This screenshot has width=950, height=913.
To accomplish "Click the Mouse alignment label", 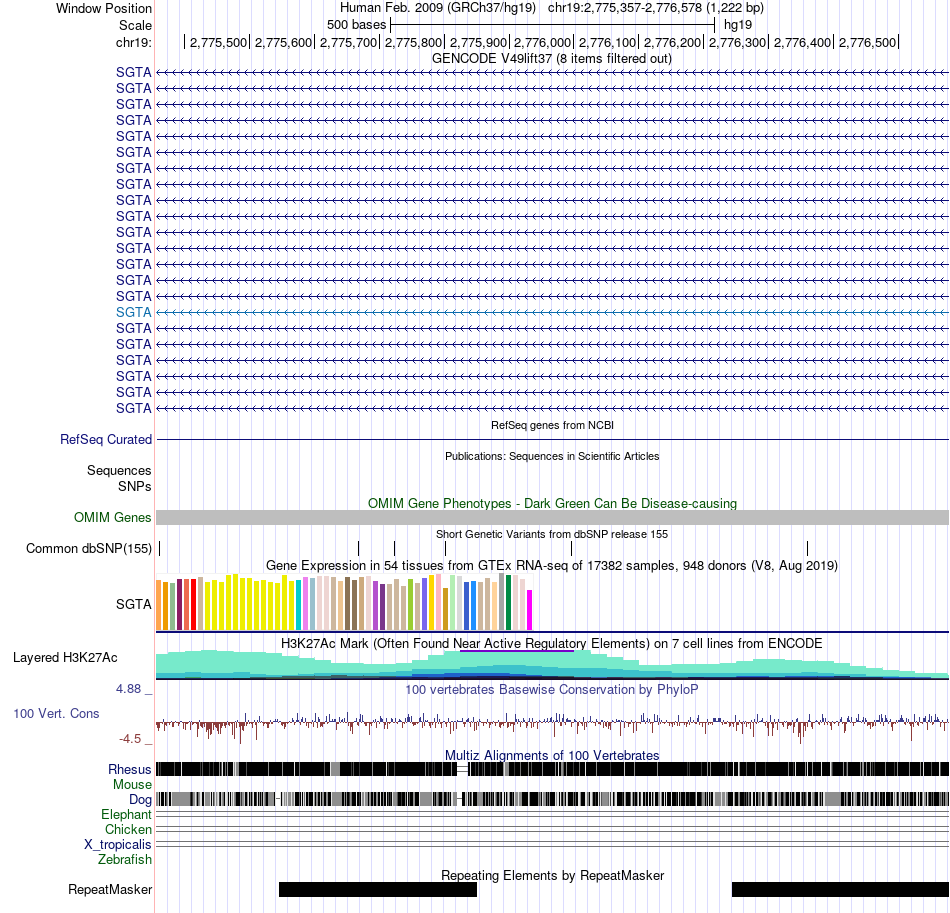I will point(132,785).
